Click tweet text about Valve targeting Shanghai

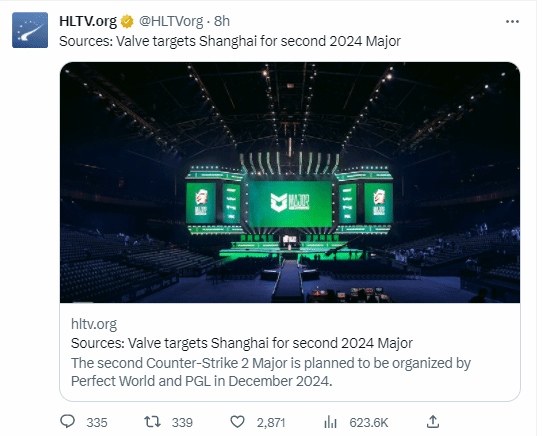230,41
